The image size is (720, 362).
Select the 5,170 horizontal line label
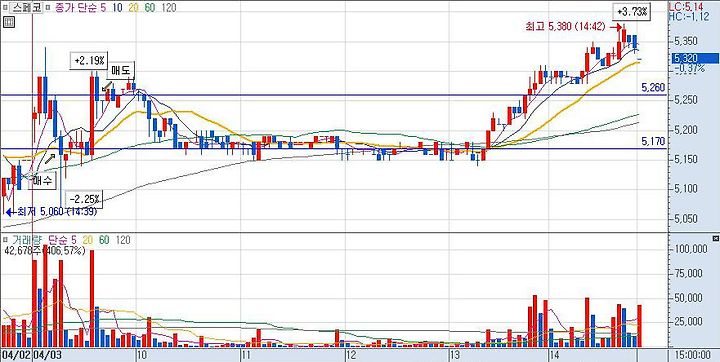click(x=654, y=141)
